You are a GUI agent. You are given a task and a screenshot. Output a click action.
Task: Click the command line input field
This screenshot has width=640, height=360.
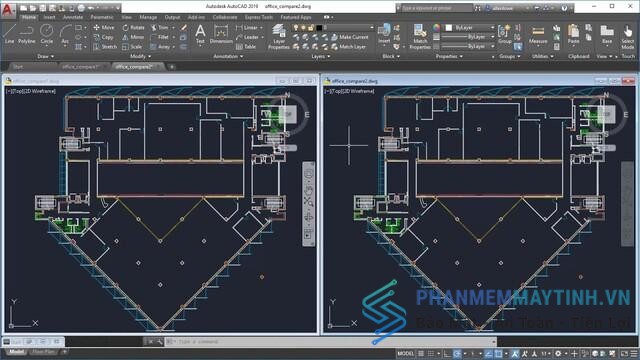point(331,342)
